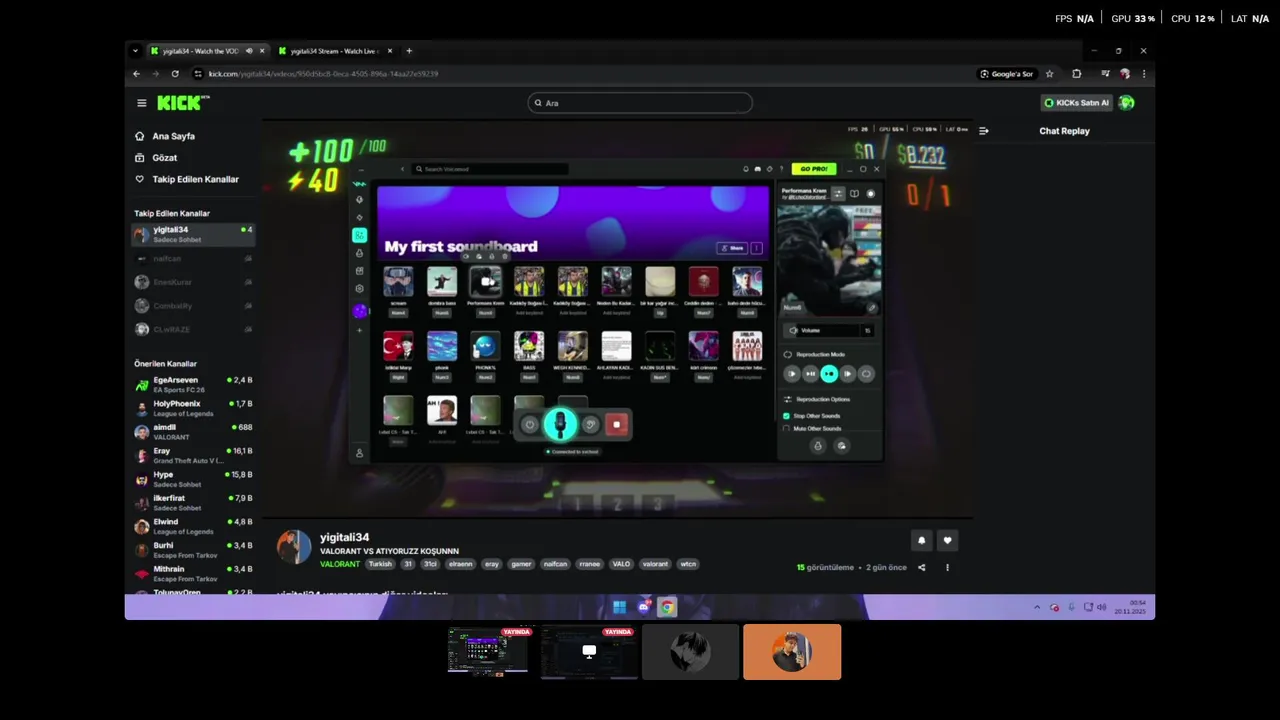Image resolution: width=1280 pixels, height=720 pixels.
Task: Toggle the Voicemod power button
Action: [x=530, y=425]
